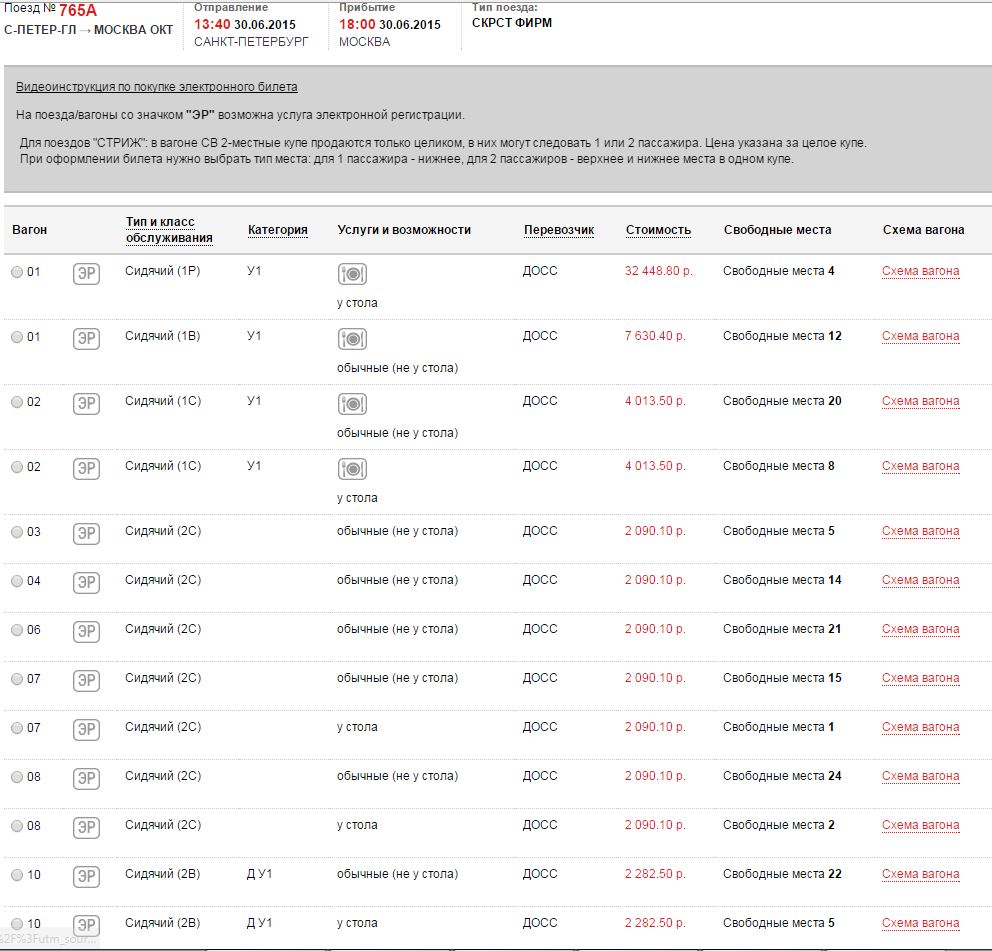Open Схема вагона for wagon 04

(920, 580)
